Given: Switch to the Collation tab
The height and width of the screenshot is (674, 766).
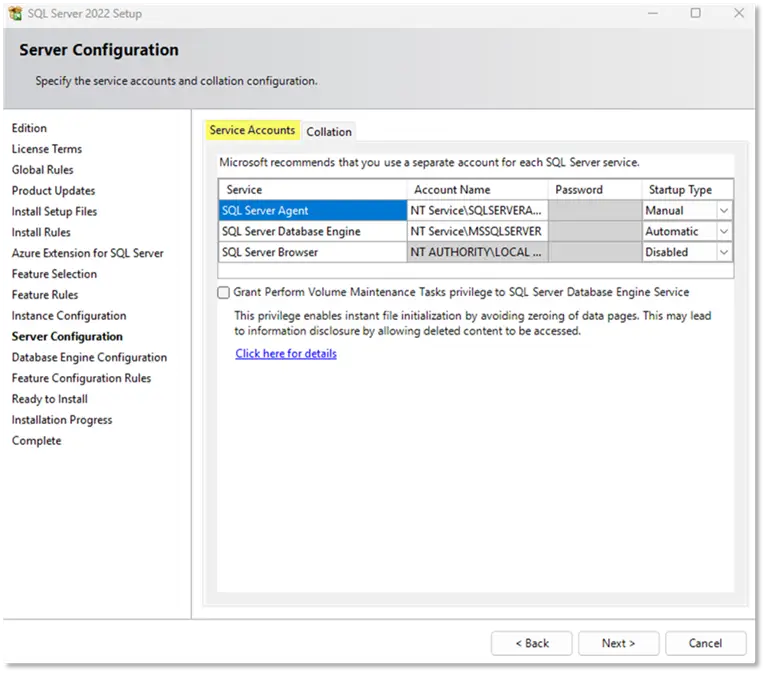Looking at the screenshot, I should (329, 132).
